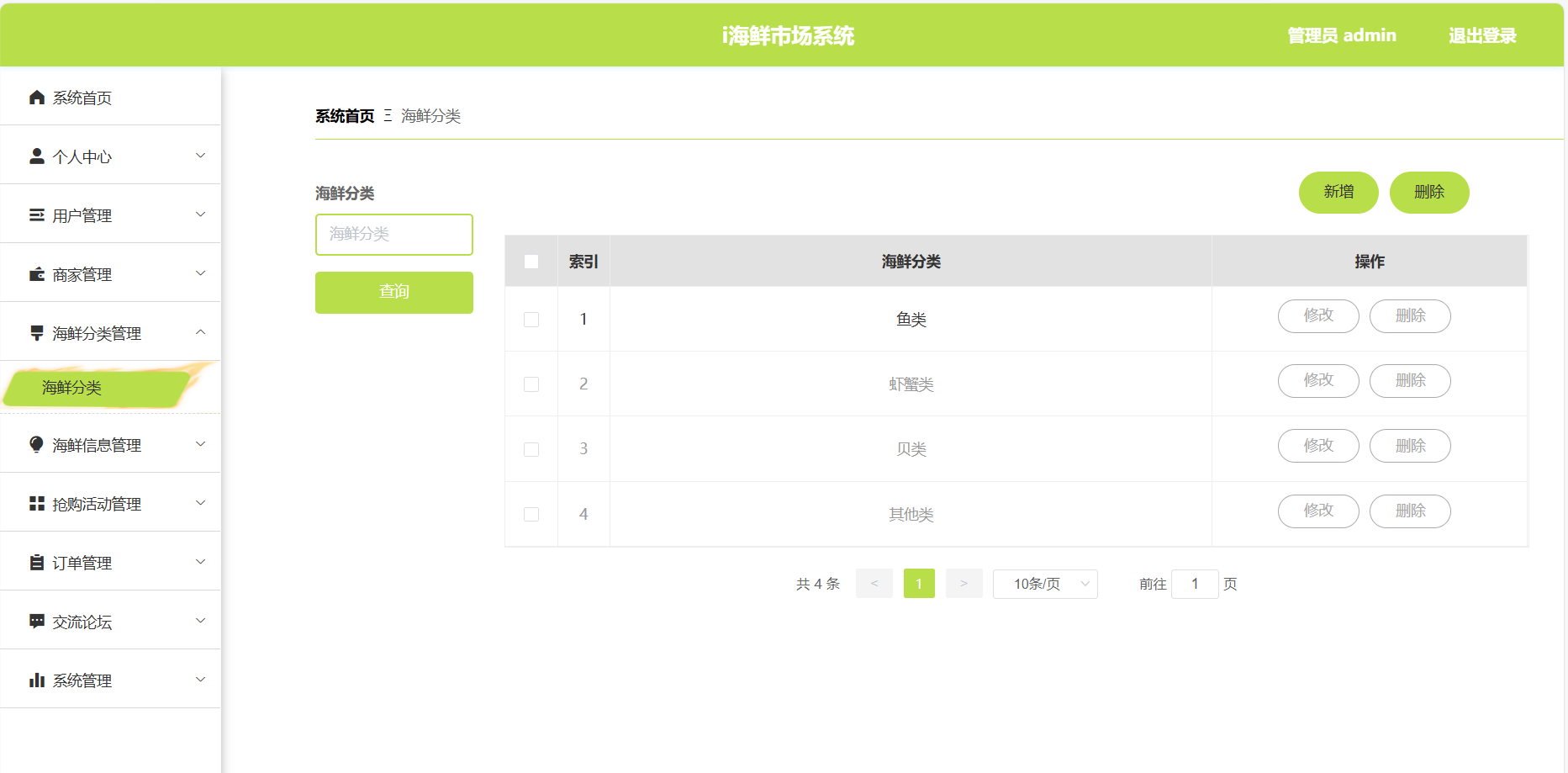The width and height of the screenshot is (1568, 773).
Task: Toggle the select-all checkbox in table header
Action: tap(531, 262)
